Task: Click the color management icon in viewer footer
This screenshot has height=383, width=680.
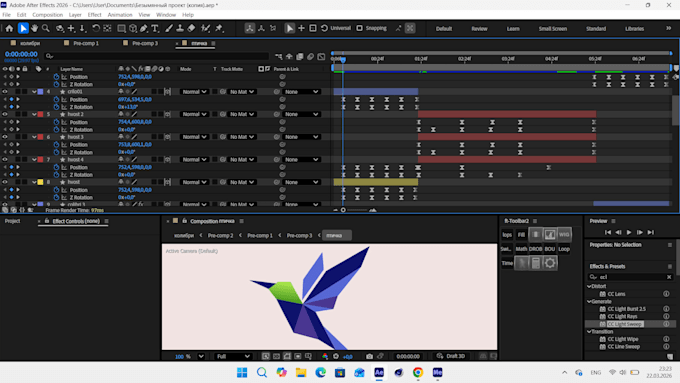Action: (325, 356)
